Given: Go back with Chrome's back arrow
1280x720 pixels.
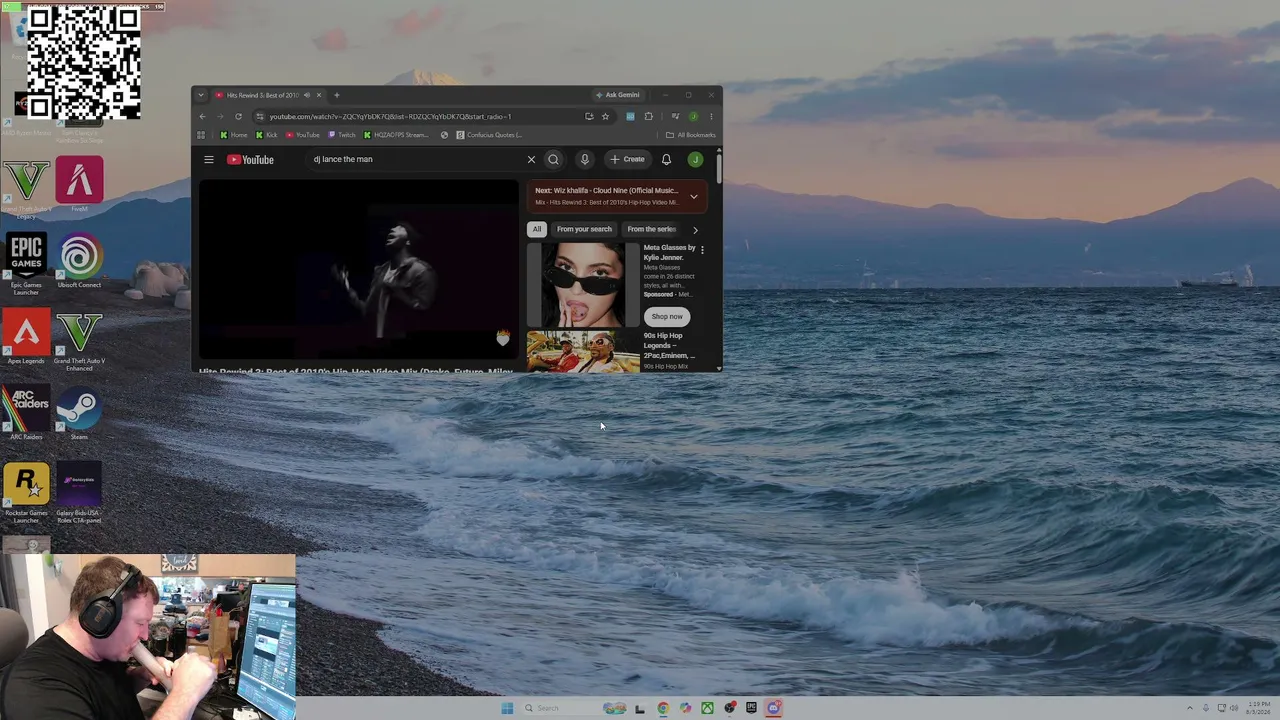Looking at the screenshot, I should coord(202,117).
